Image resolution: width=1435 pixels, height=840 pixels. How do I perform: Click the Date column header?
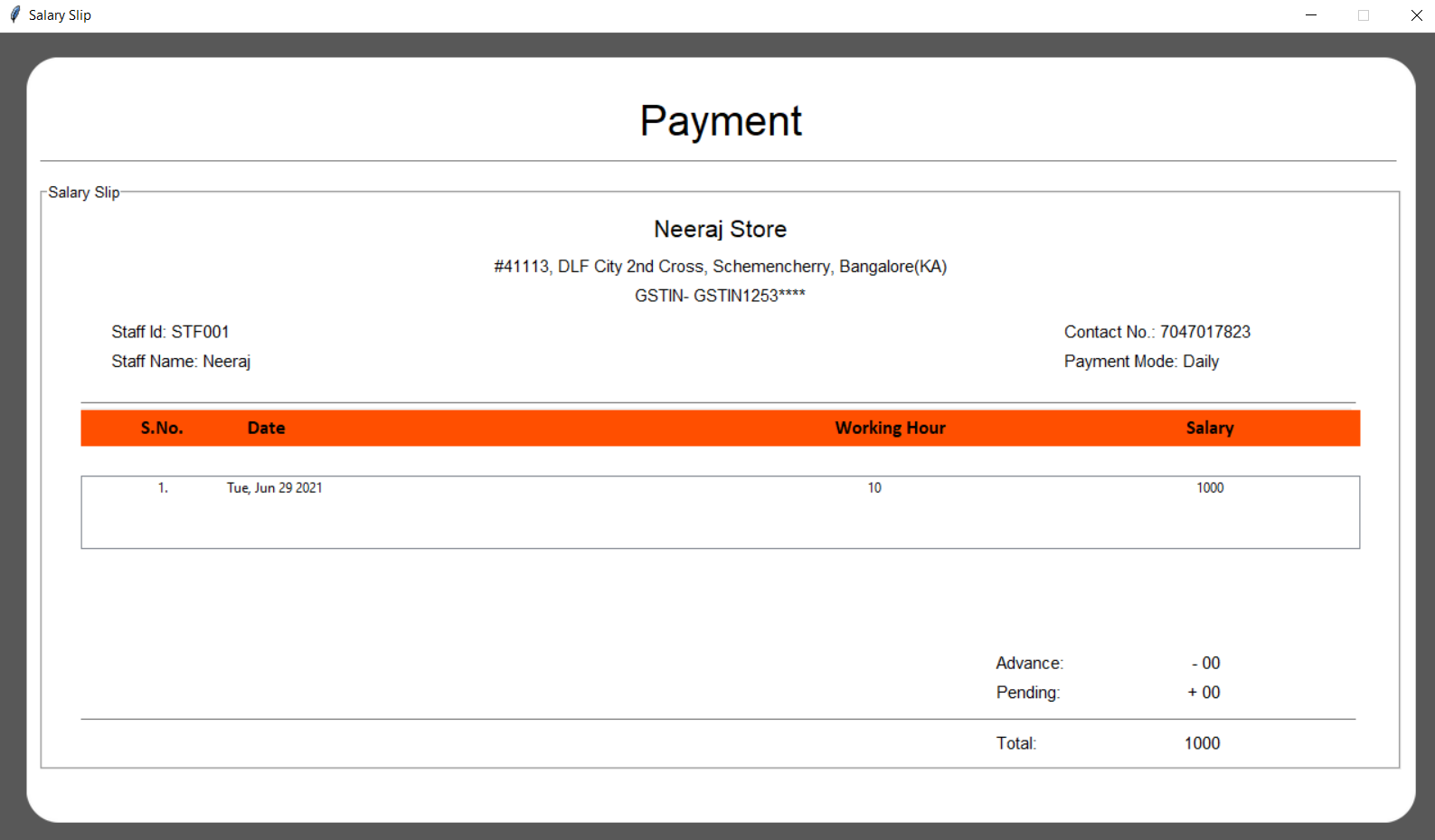click(x=266, y=429)
